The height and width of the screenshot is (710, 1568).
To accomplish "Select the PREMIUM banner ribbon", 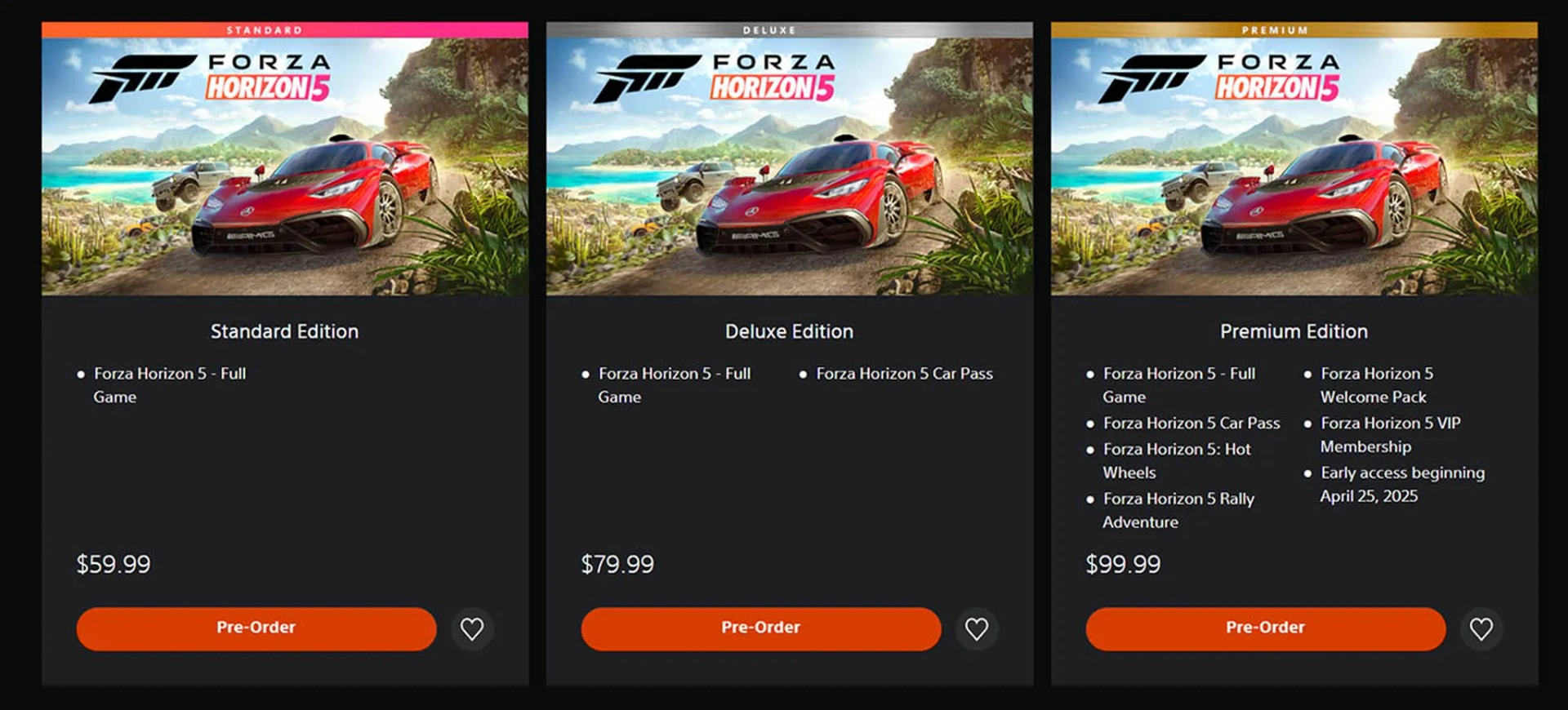I will (1273, 29).
